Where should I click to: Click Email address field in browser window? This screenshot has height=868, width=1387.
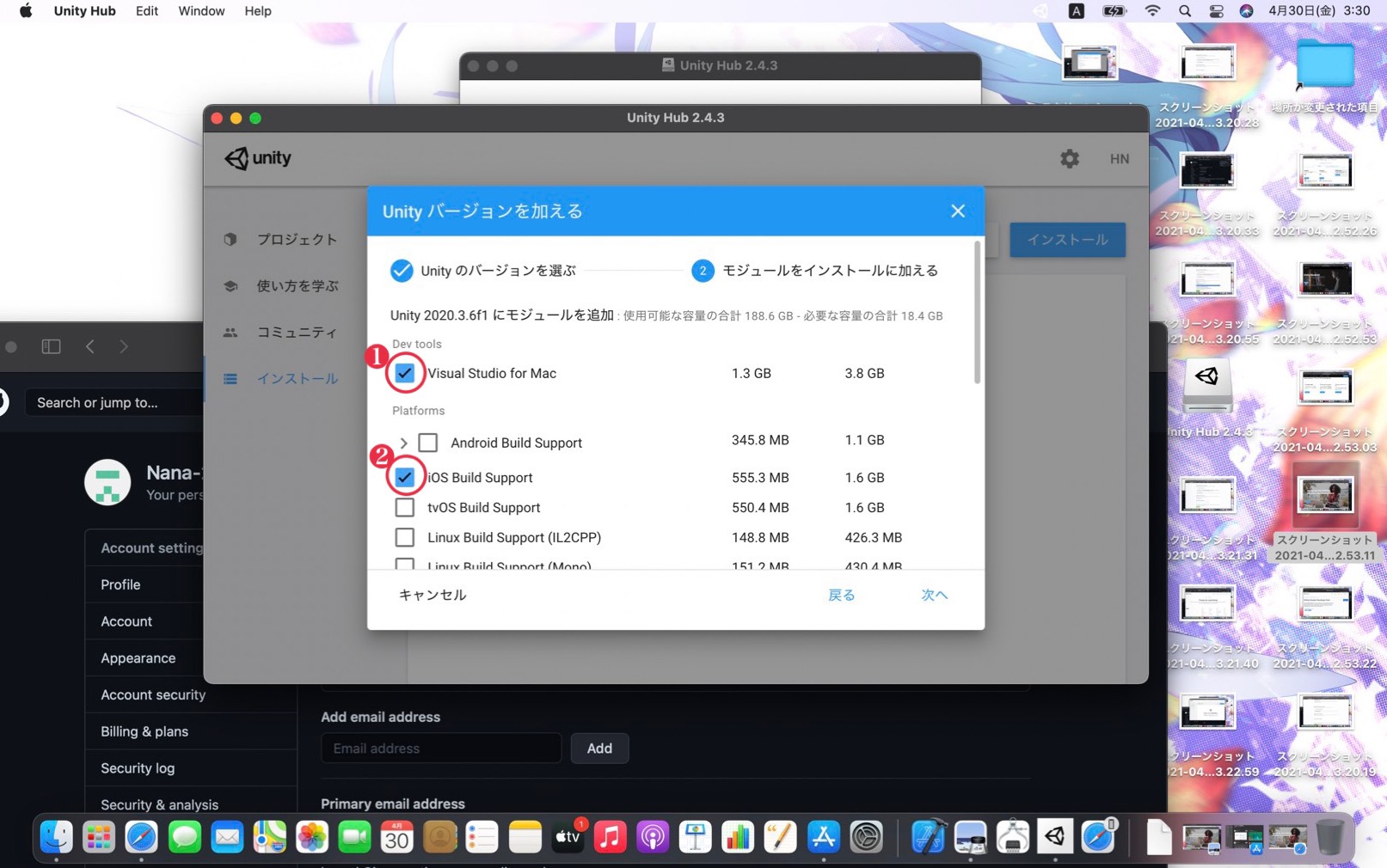[x=441, y=749]
